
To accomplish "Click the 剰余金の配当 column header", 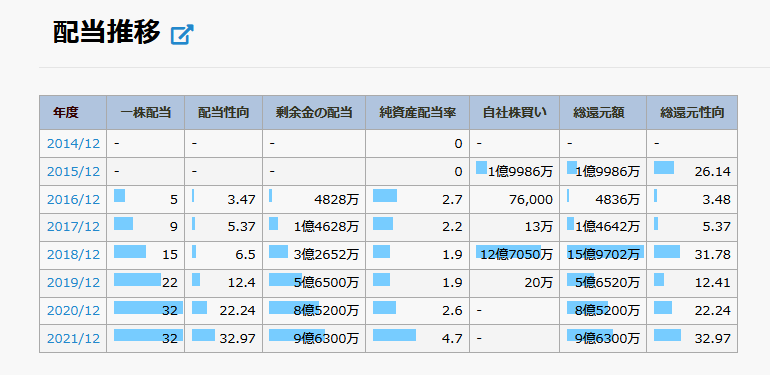I will (314, 113).
